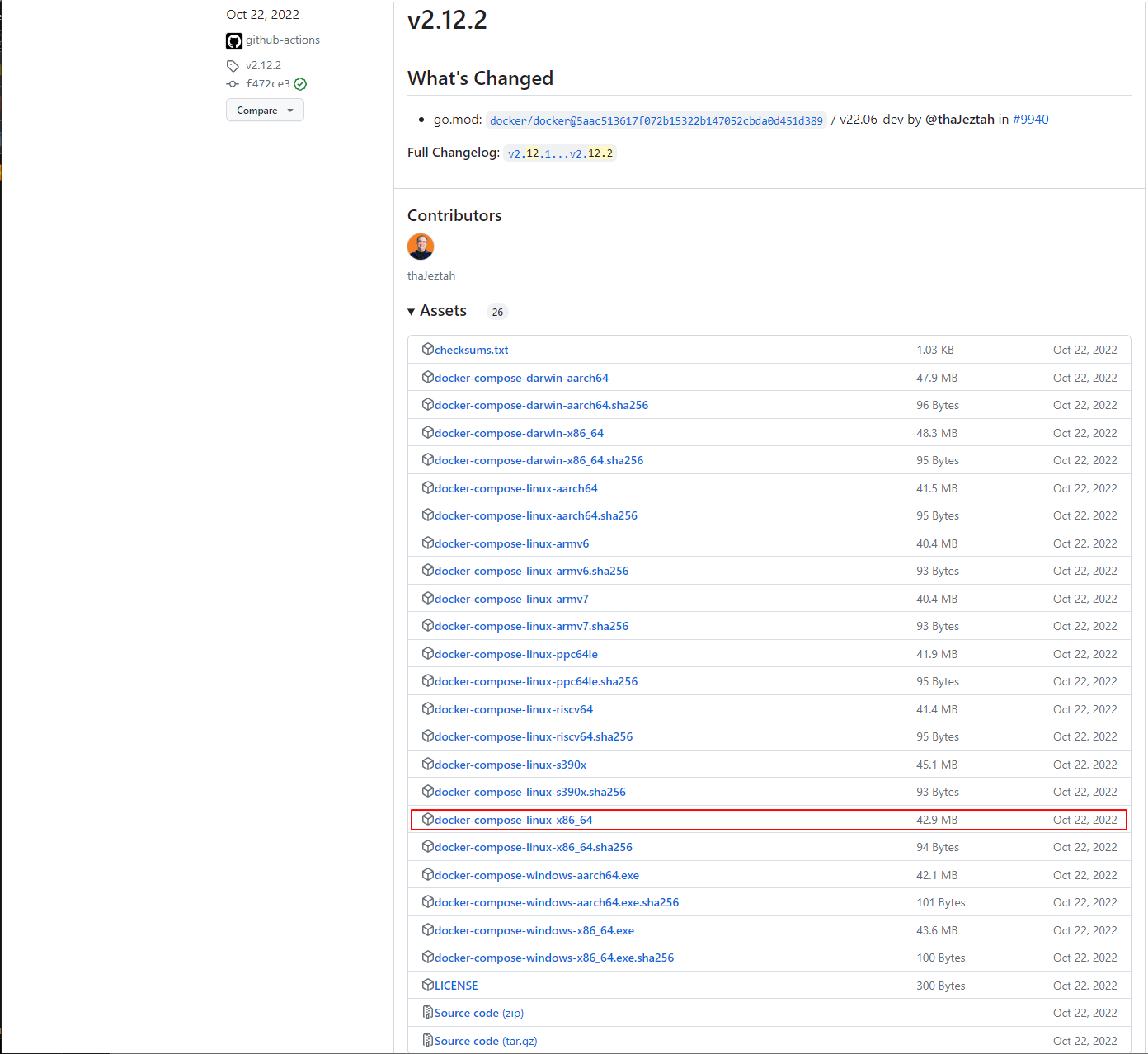Download docker-compose-linux-aarch64.sha256

[x=536, y=515]
